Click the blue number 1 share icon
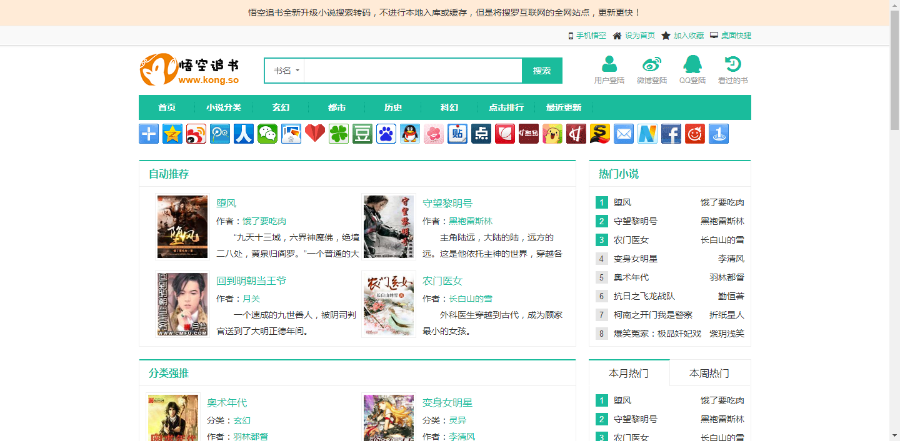 [719, 134]
